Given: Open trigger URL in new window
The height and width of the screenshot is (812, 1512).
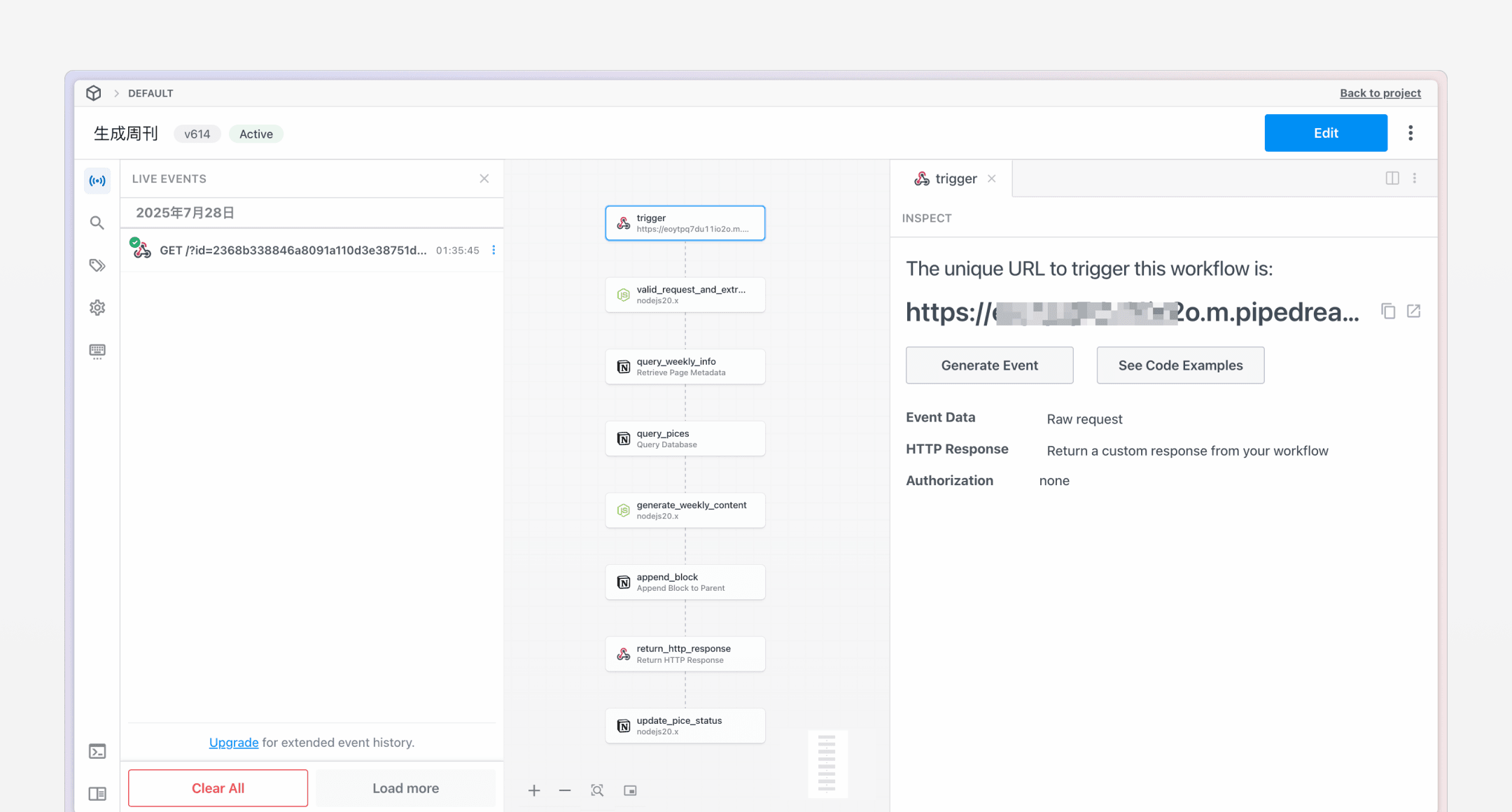Looking at the screenshot, I should [x=1413, y=311].
